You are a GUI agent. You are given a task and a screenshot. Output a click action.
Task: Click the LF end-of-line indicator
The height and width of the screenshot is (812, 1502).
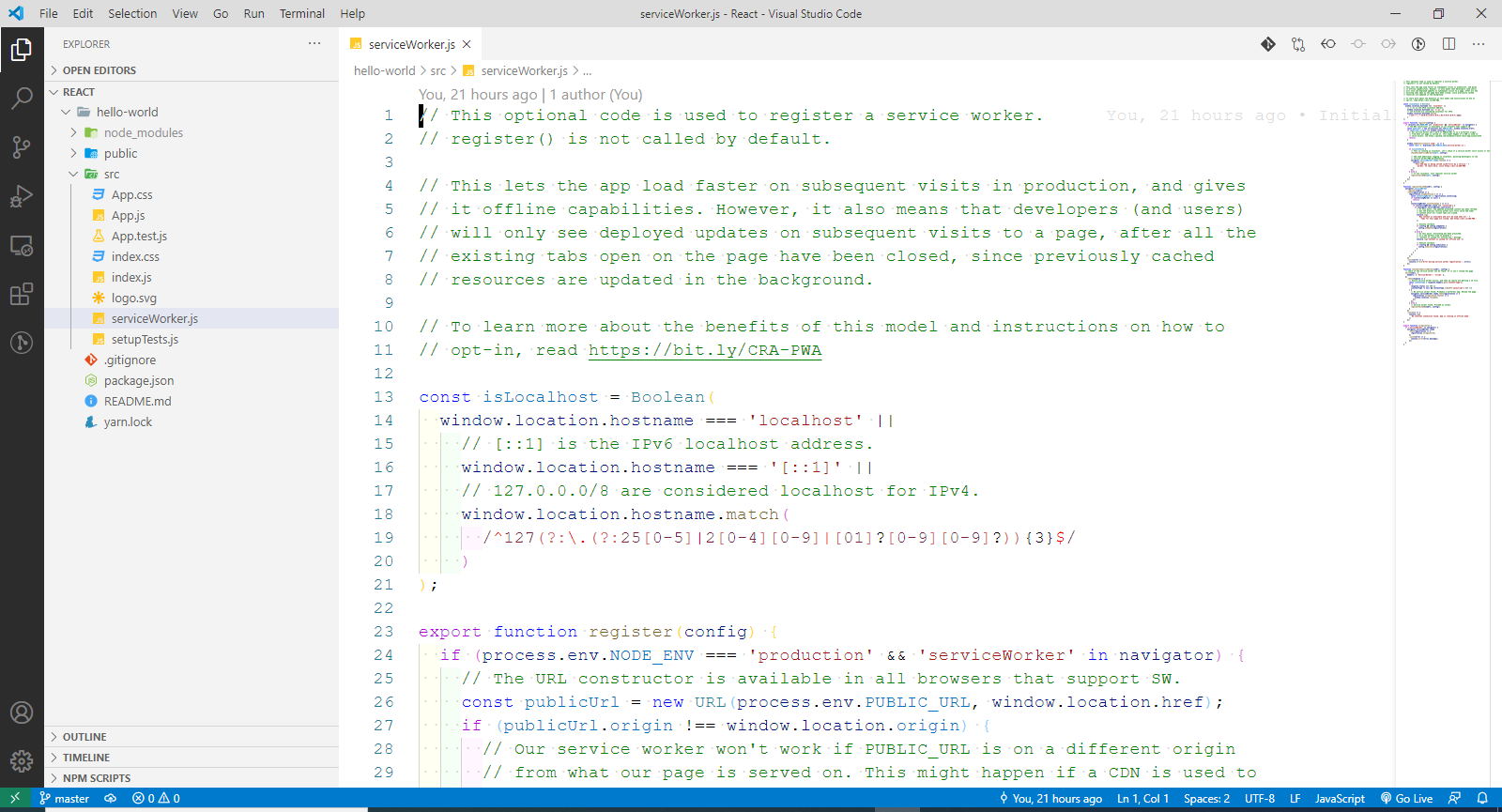click(1295, 799)
